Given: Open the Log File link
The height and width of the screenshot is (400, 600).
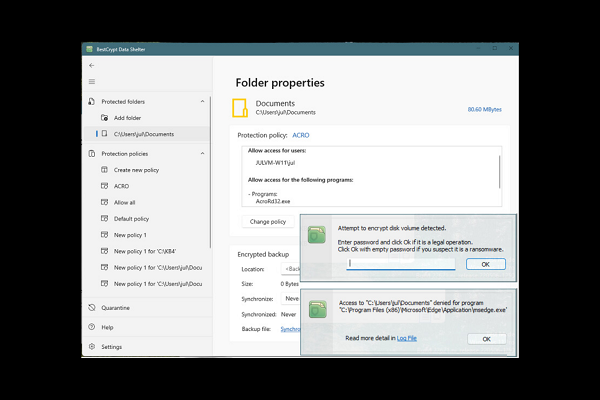Looking at the screenshot, I should pos(405,339).
